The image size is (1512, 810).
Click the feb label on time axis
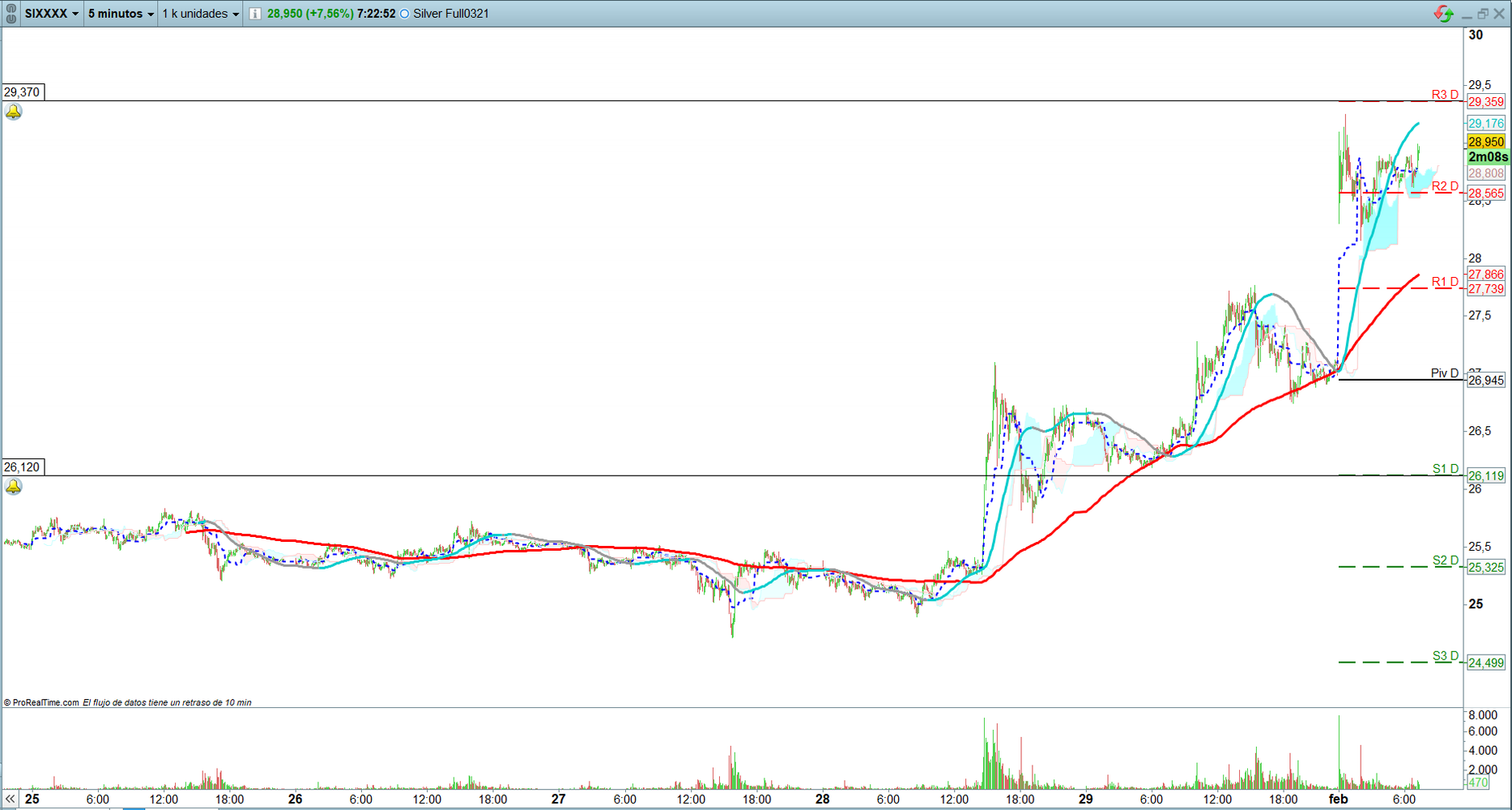tap(1339, 799)
